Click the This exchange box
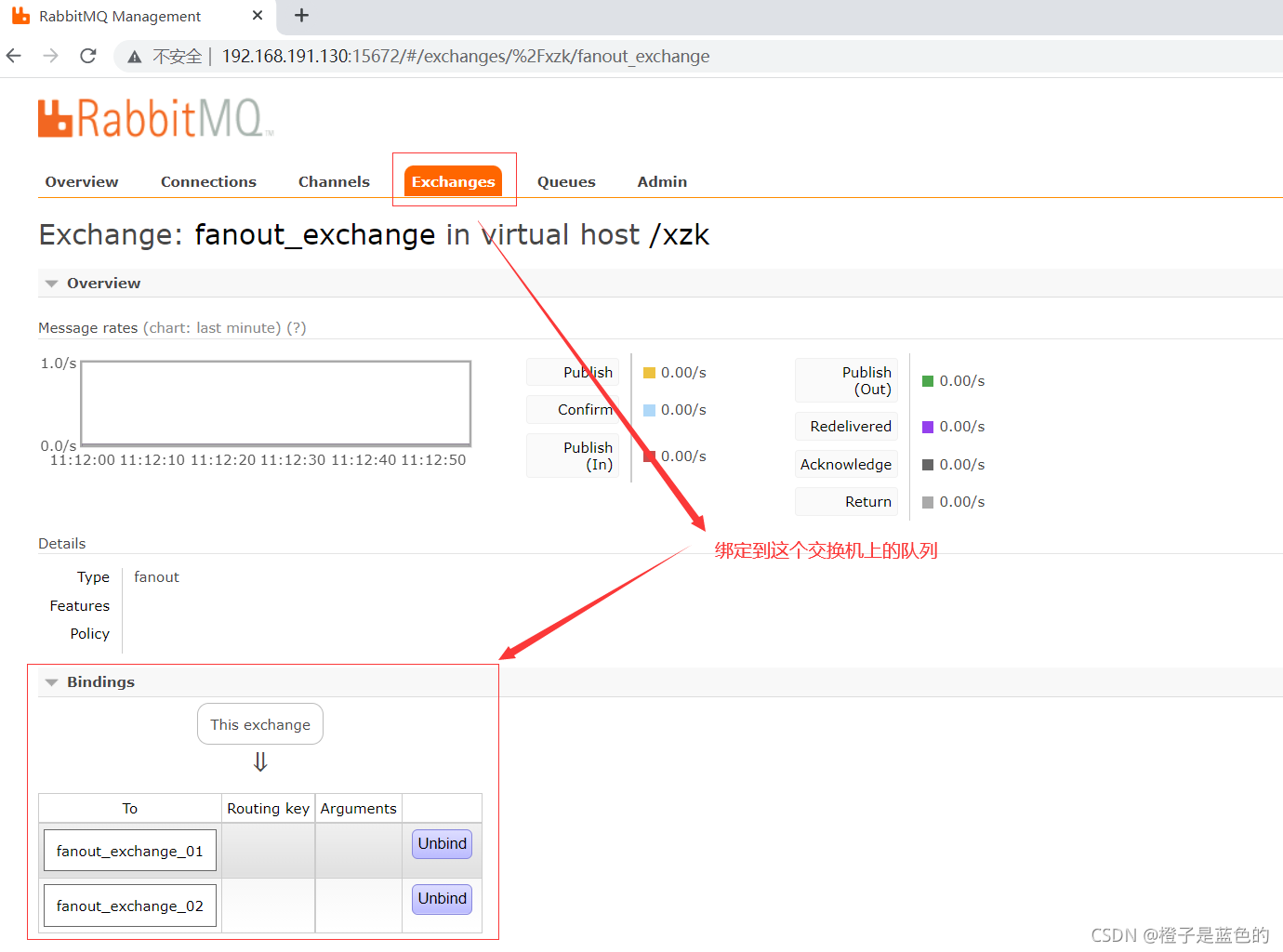Image resolution: width=1283 pixels, height=952 pixels. 260,724
